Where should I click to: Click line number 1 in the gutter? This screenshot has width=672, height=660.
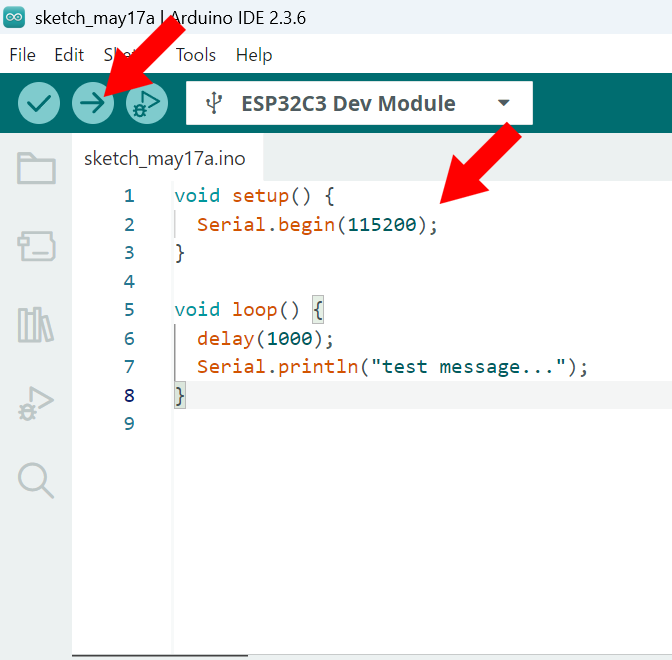coord(129,196)
